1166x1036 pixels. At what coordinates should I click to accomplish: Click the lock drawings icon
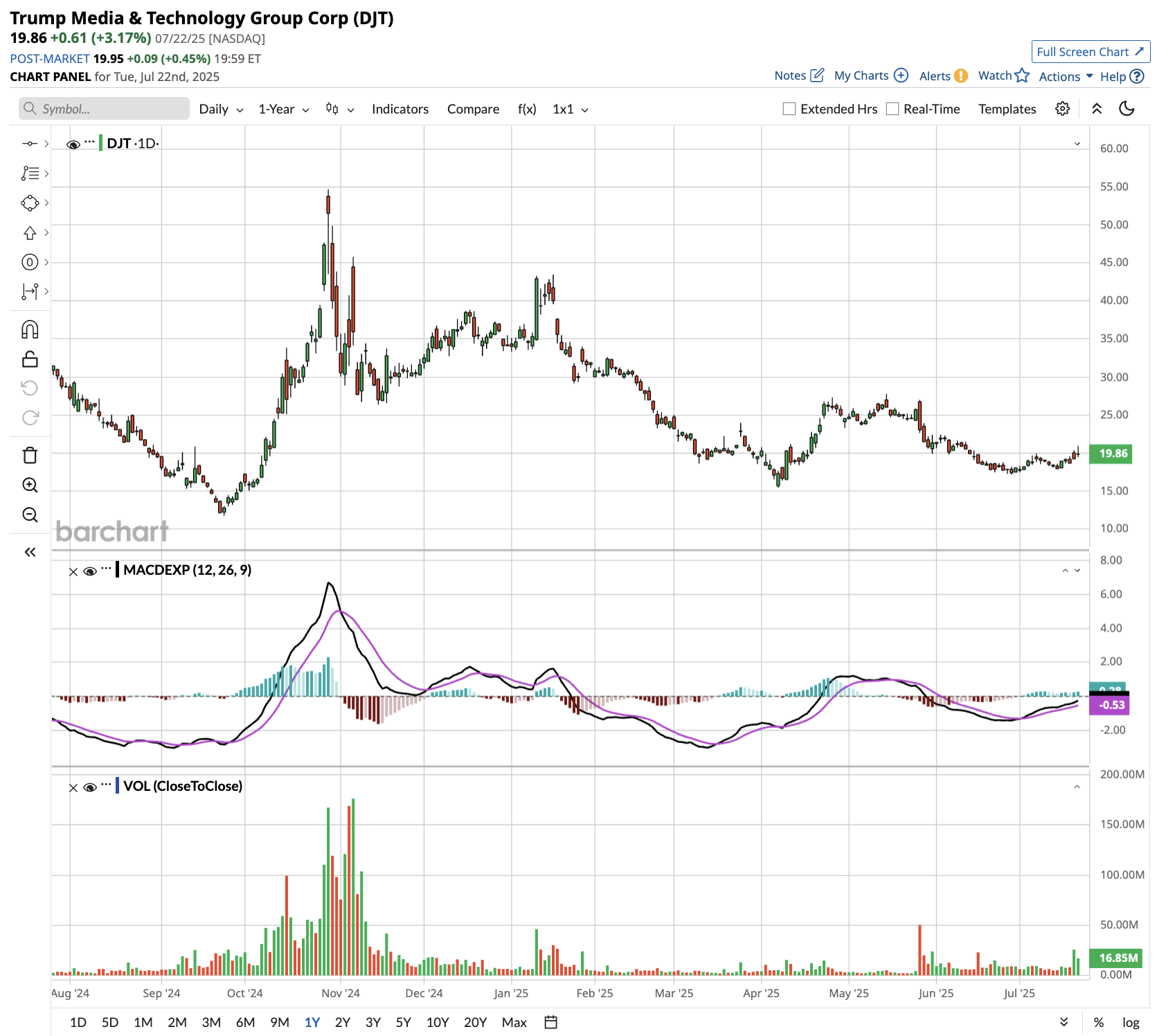point(30,359)
